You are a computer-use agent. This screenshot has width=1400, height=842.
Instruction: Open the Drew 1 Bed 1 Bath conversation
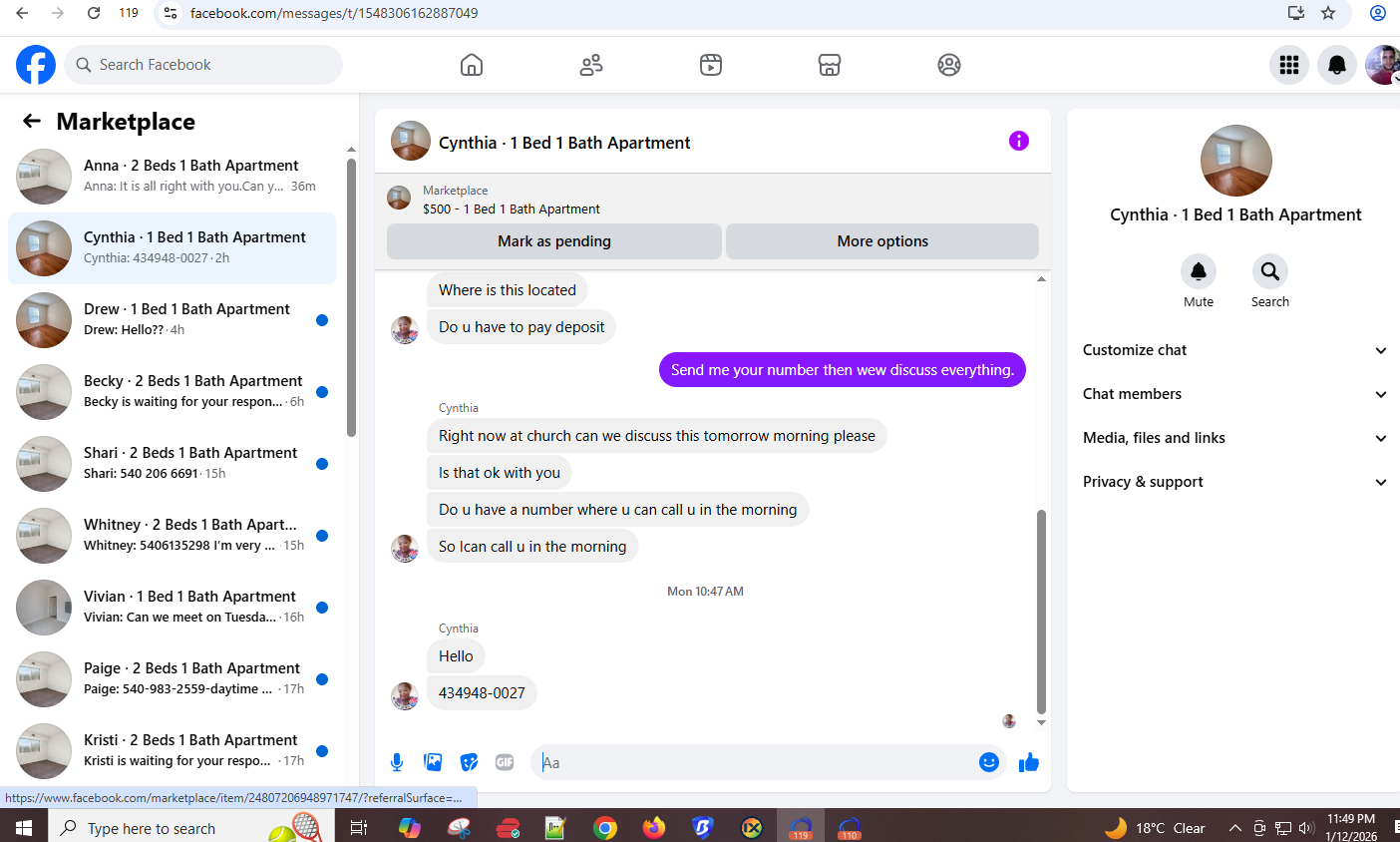point(172,320)
